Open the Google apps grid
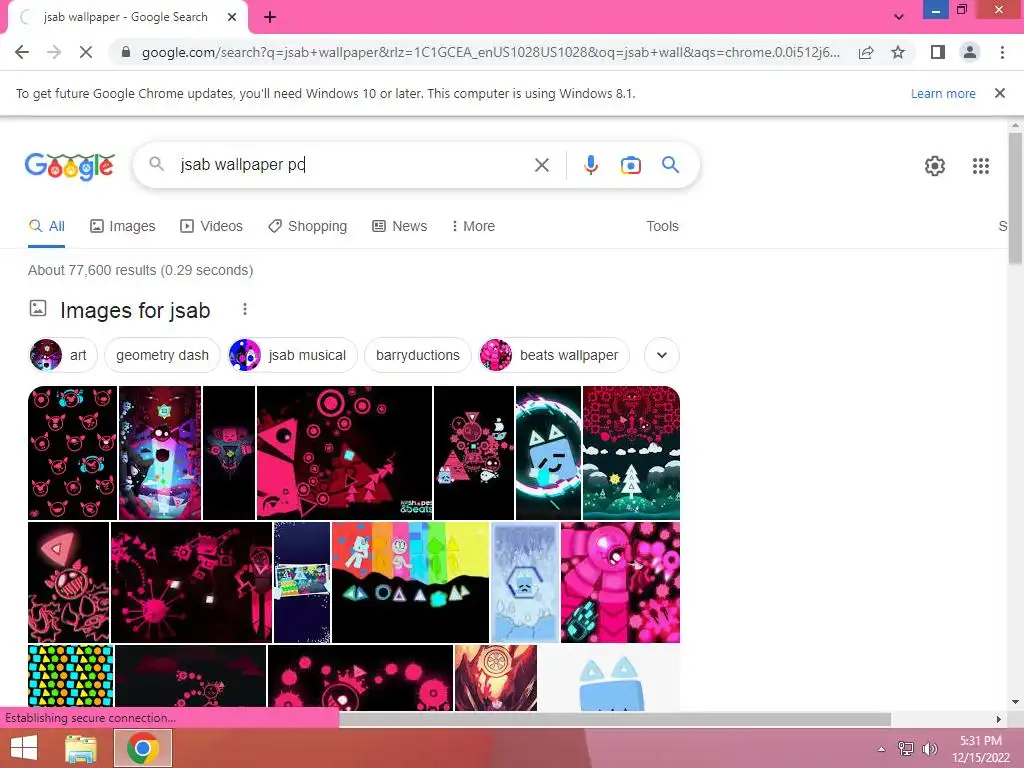The width and height of the screenshot is (1024, 768). pyautogui.click(x=980, y=166)
